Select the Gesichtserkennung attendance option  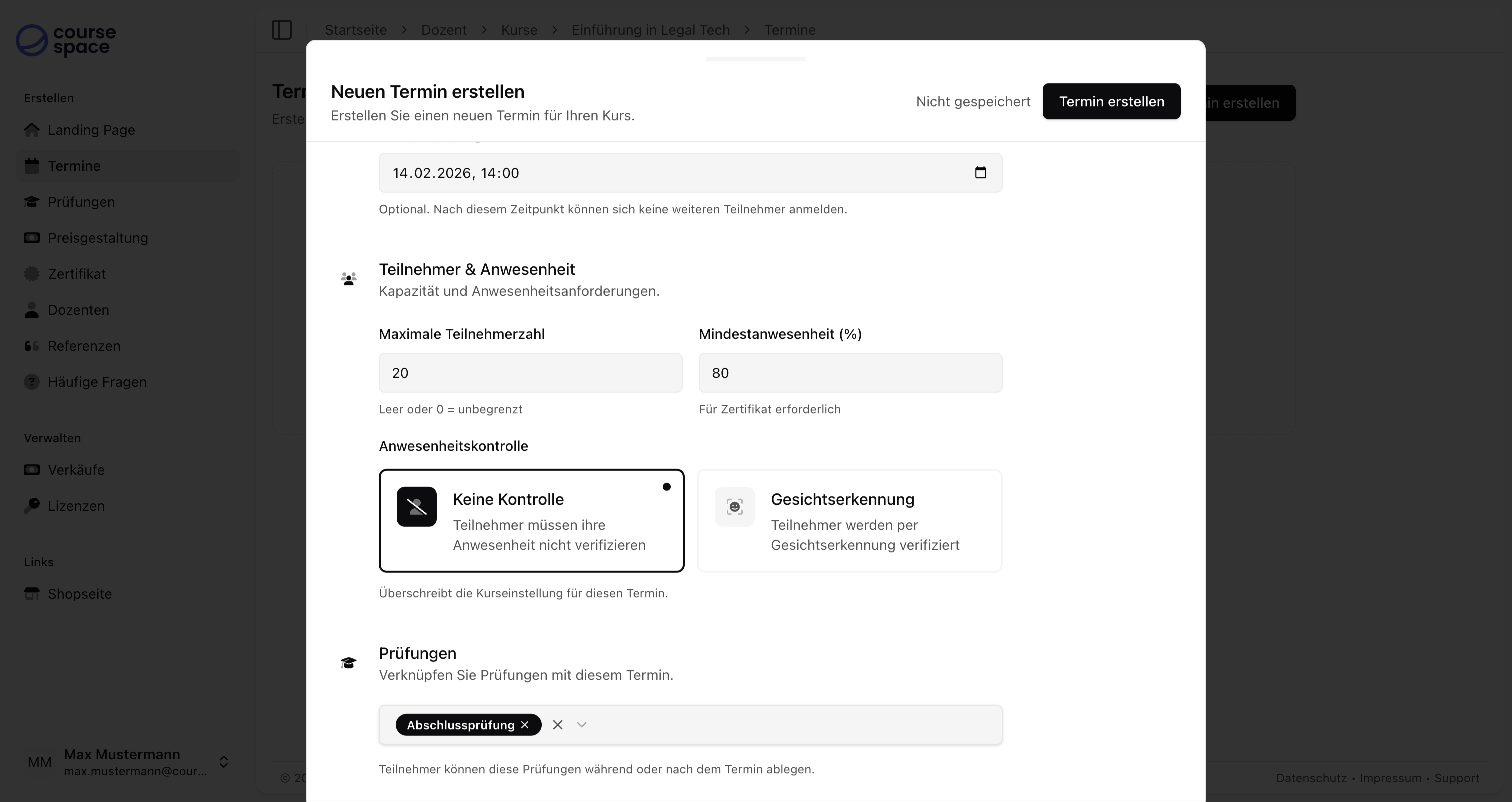coord(849,521)
